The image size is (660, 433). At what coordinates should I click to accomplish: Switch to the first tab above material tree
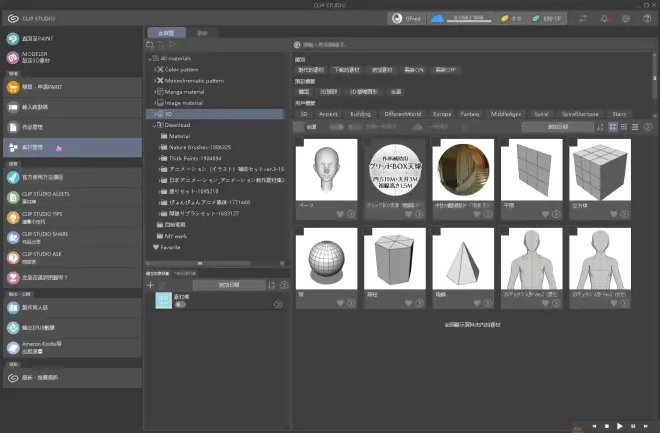click(x=166, y=33)
